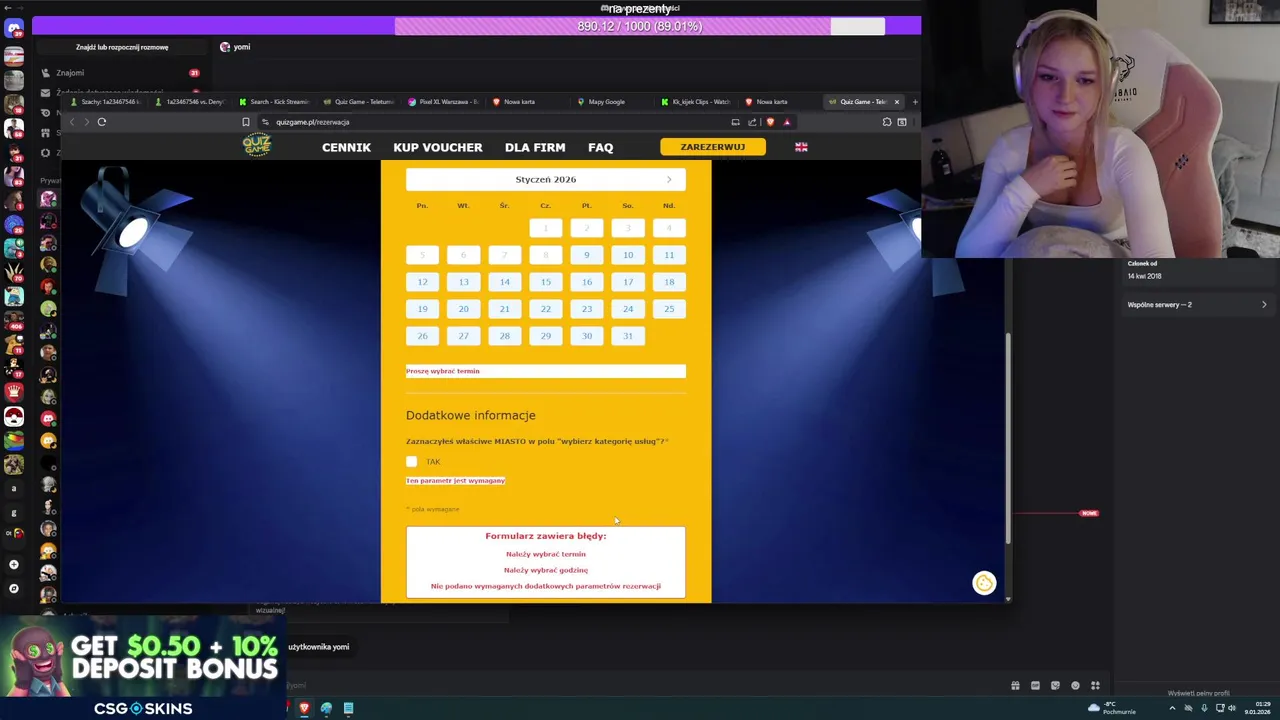Click the Brave icon in the taskbar
1280x720 pixels.
[x=304, y=708]
